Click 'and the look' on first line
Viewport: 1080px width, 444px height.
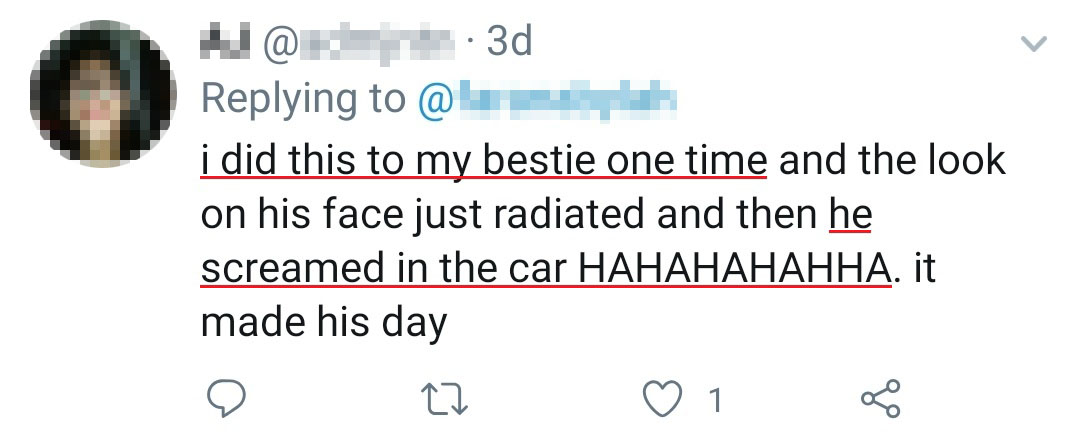tap(890, 161)
